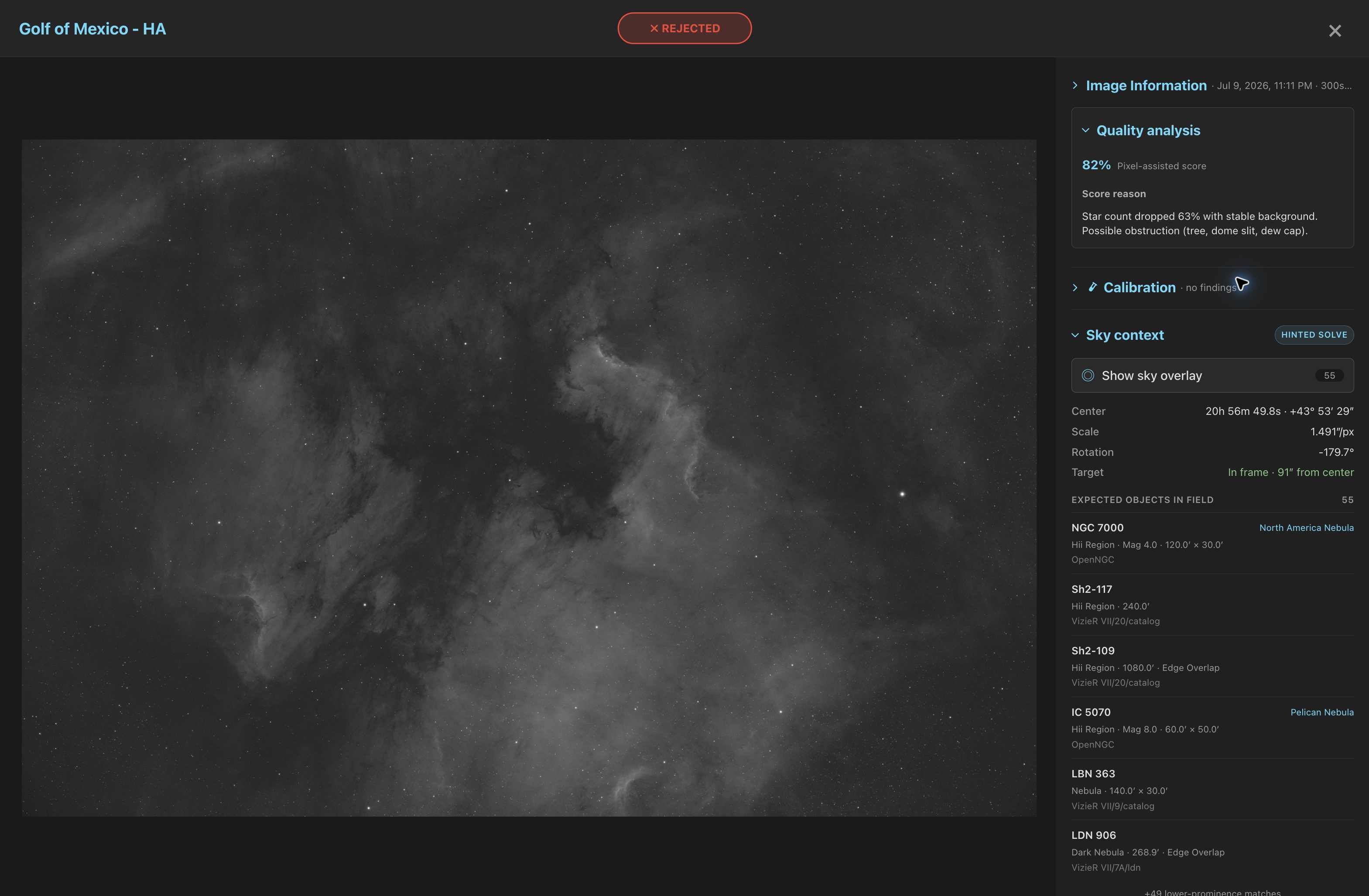Expand the Image Information section

tap(1075, 85)
